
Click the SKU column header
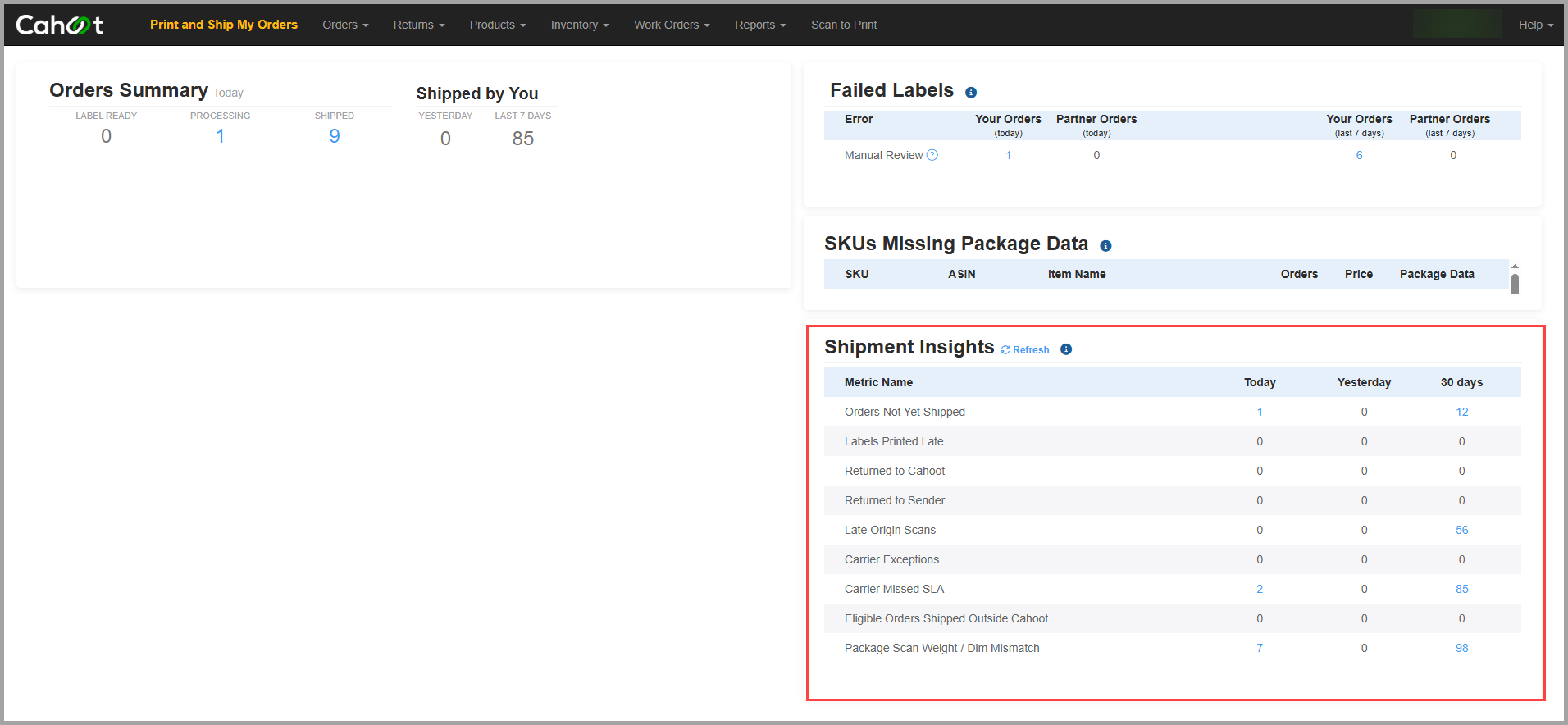pos(857,274)
